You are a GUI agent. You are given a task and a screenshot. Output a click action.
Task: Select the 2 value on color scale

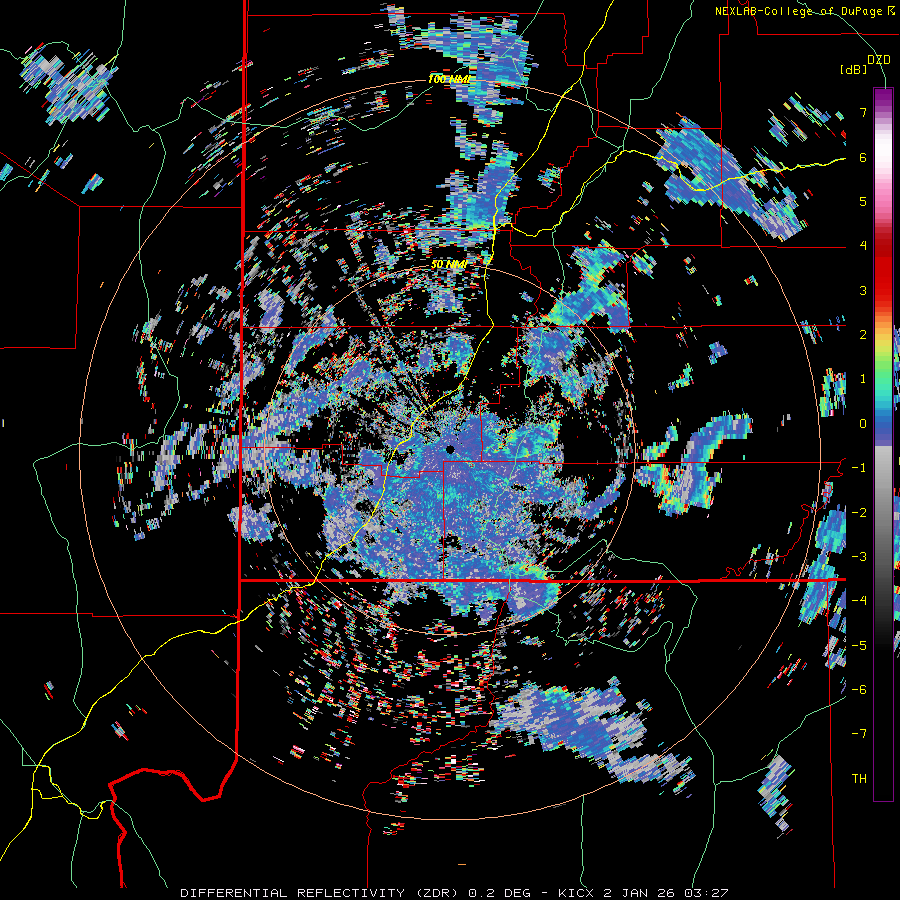pyautogui.click(x=863, y=335)
